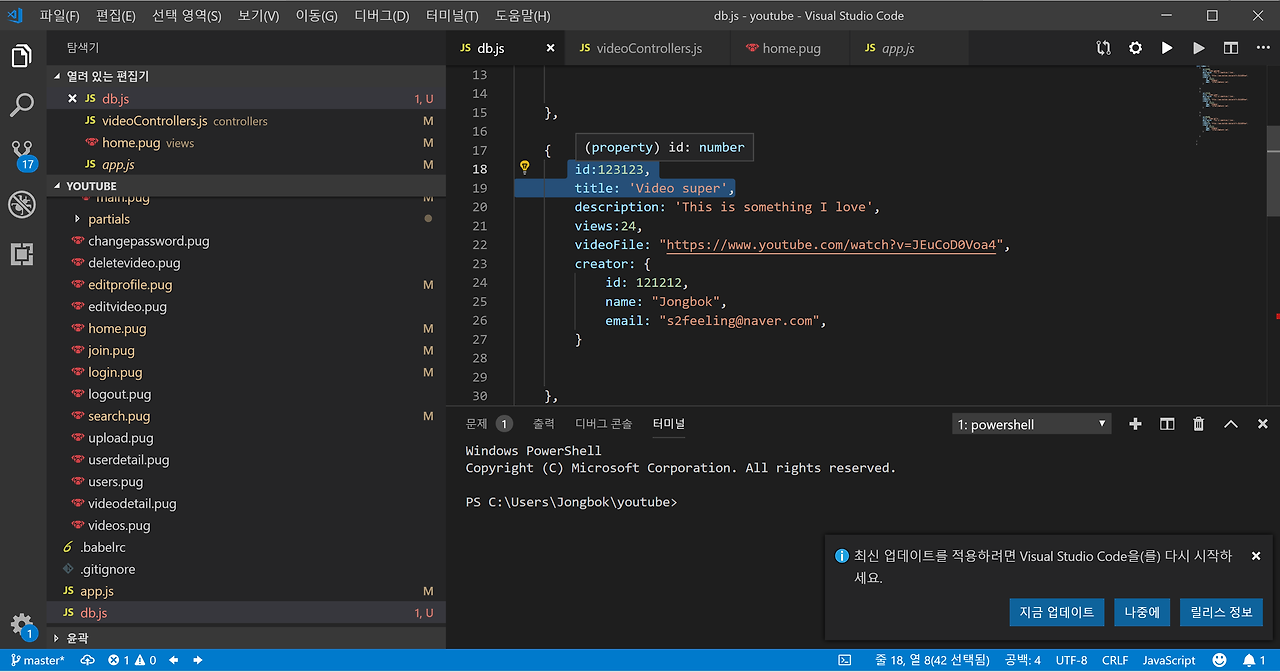Switch to the videoControllers.js tab
The width and height of the screenshot is (1280, 672).
click(x=649, y=48)
